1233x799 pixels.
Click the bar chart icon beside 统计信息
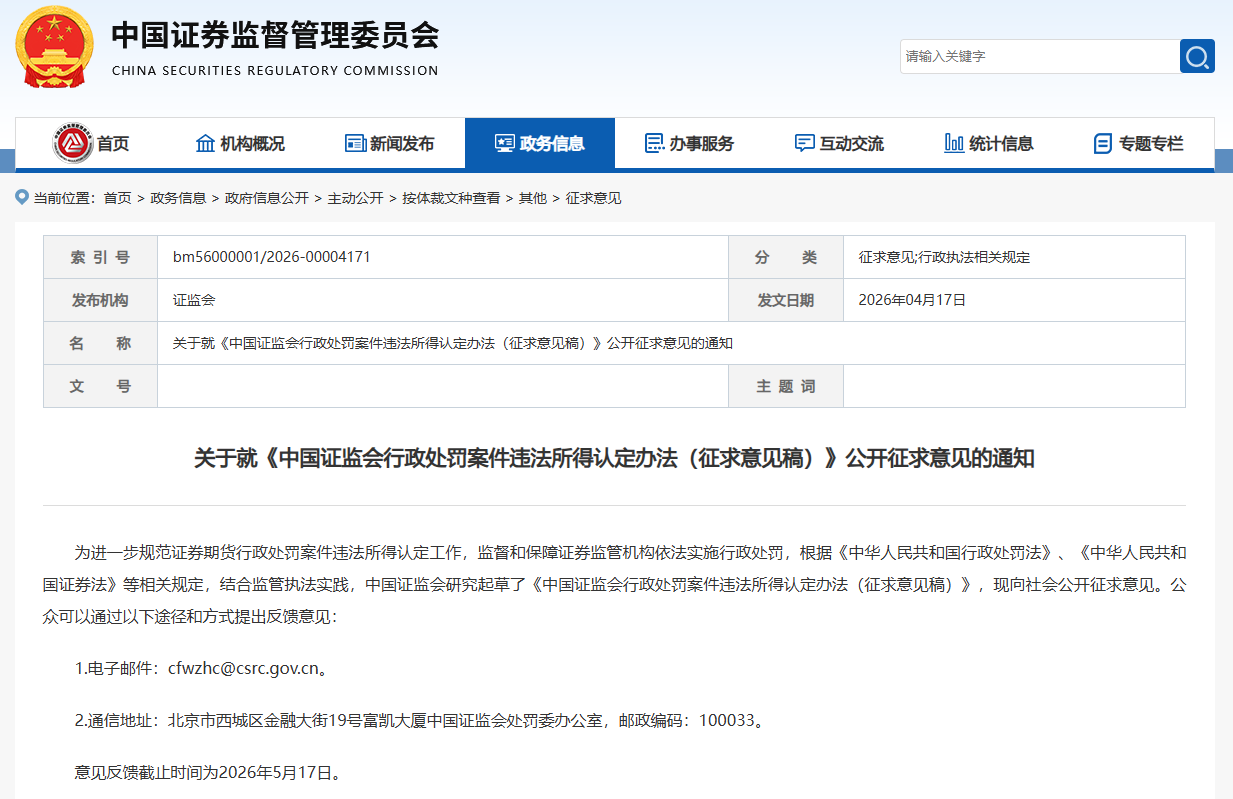954,143
